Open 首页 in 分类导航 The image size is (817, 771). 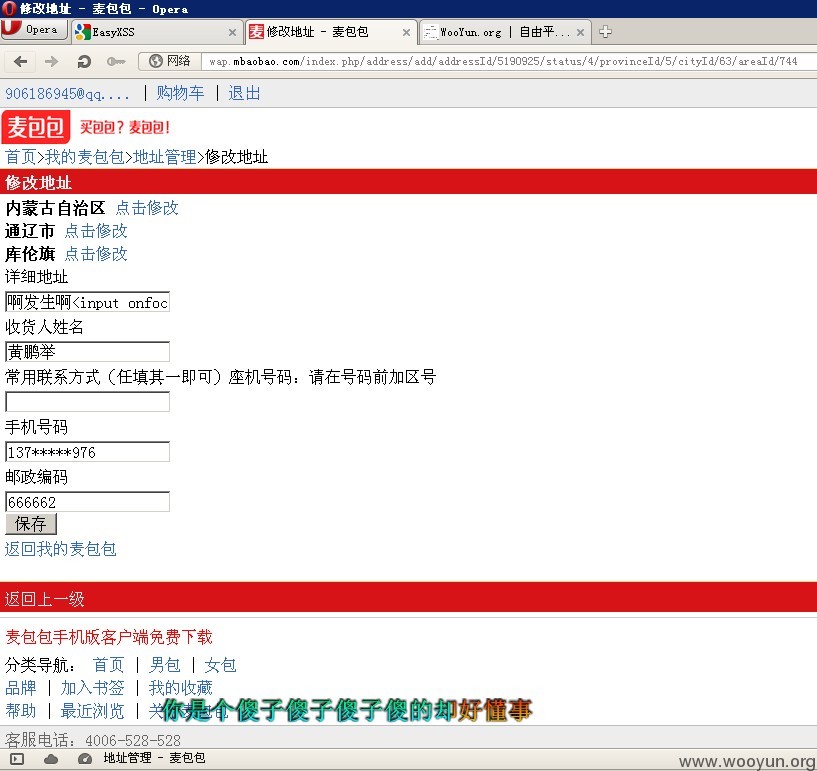coord(108,665)
